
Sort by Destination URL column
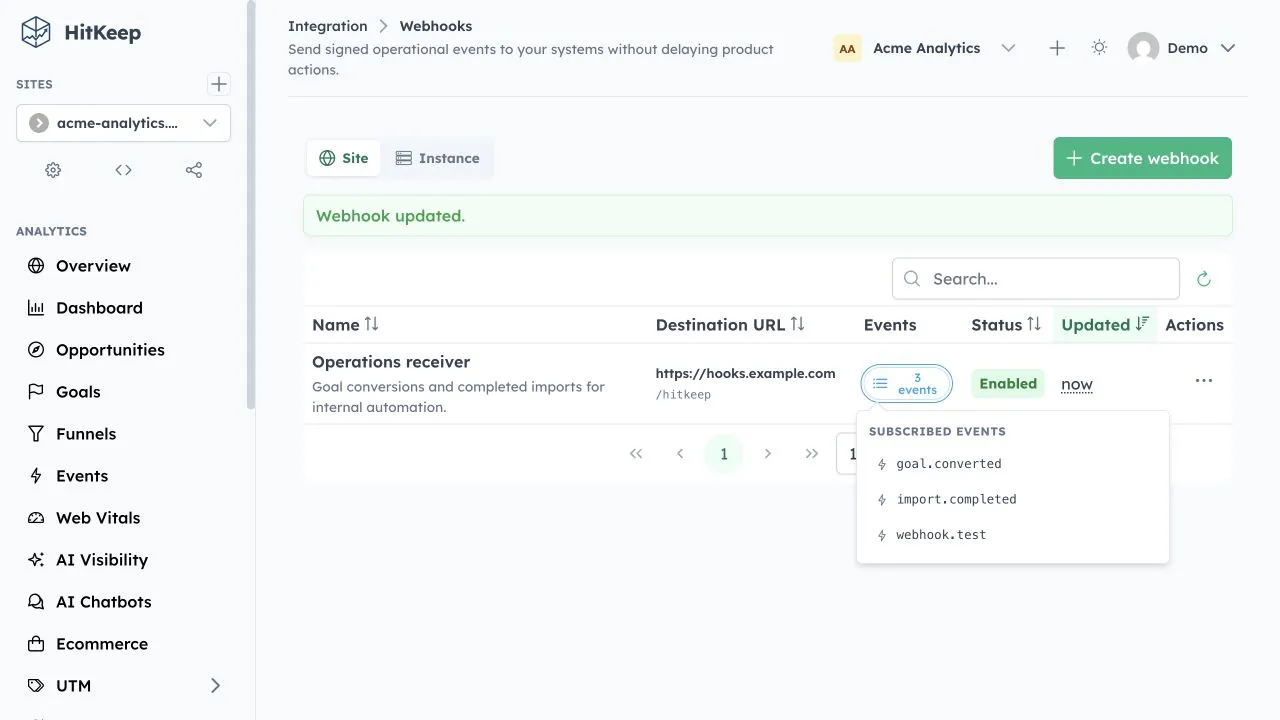730,324
